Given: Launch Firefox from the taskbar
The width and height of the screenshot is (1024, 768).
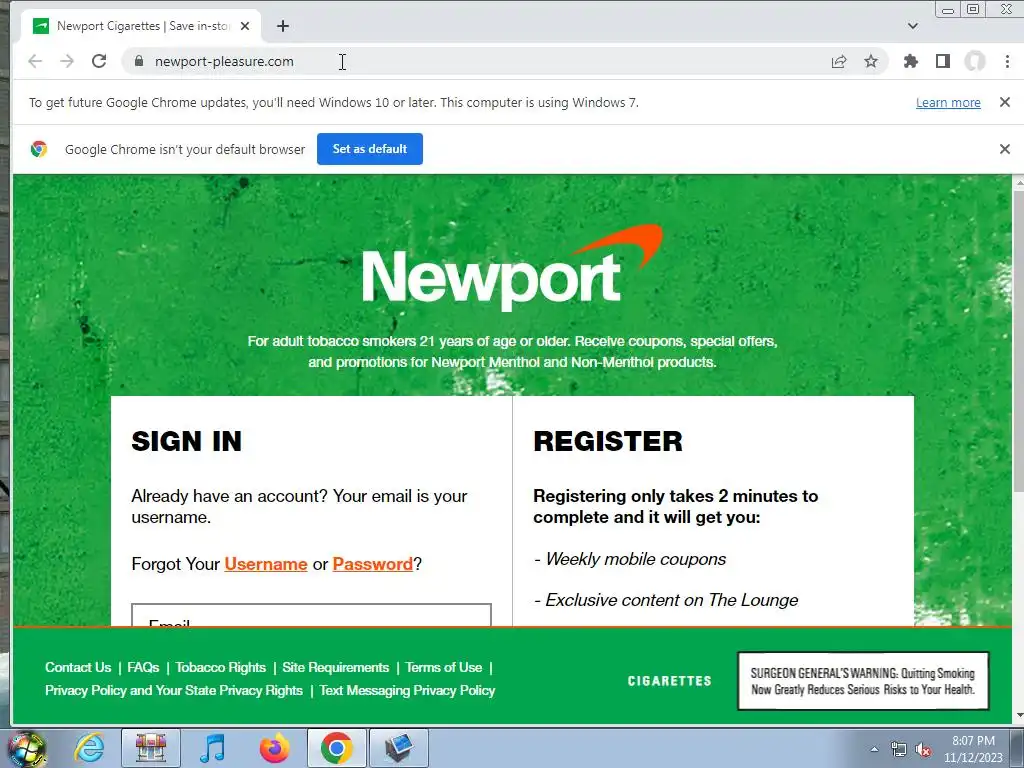Looking at the screenshot, I should 275,748.
